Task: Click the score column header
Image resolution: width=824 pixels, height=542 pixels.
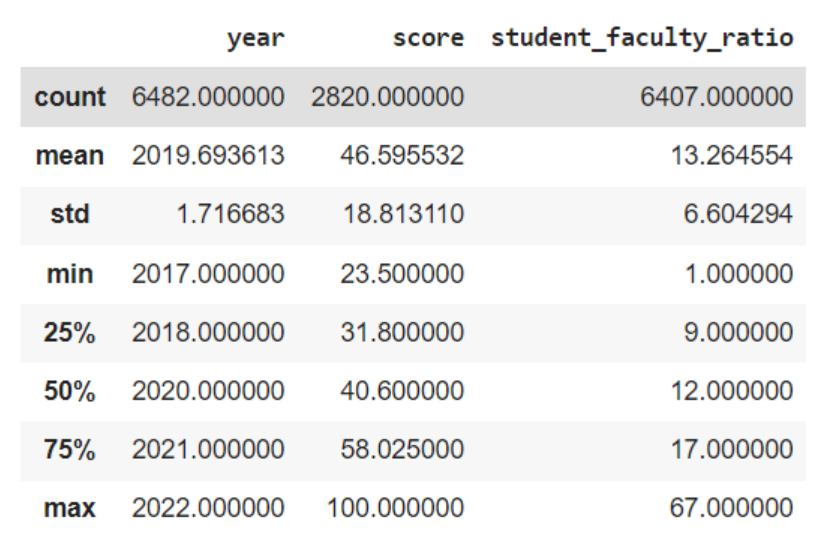Action: click(x=429, y=38)
